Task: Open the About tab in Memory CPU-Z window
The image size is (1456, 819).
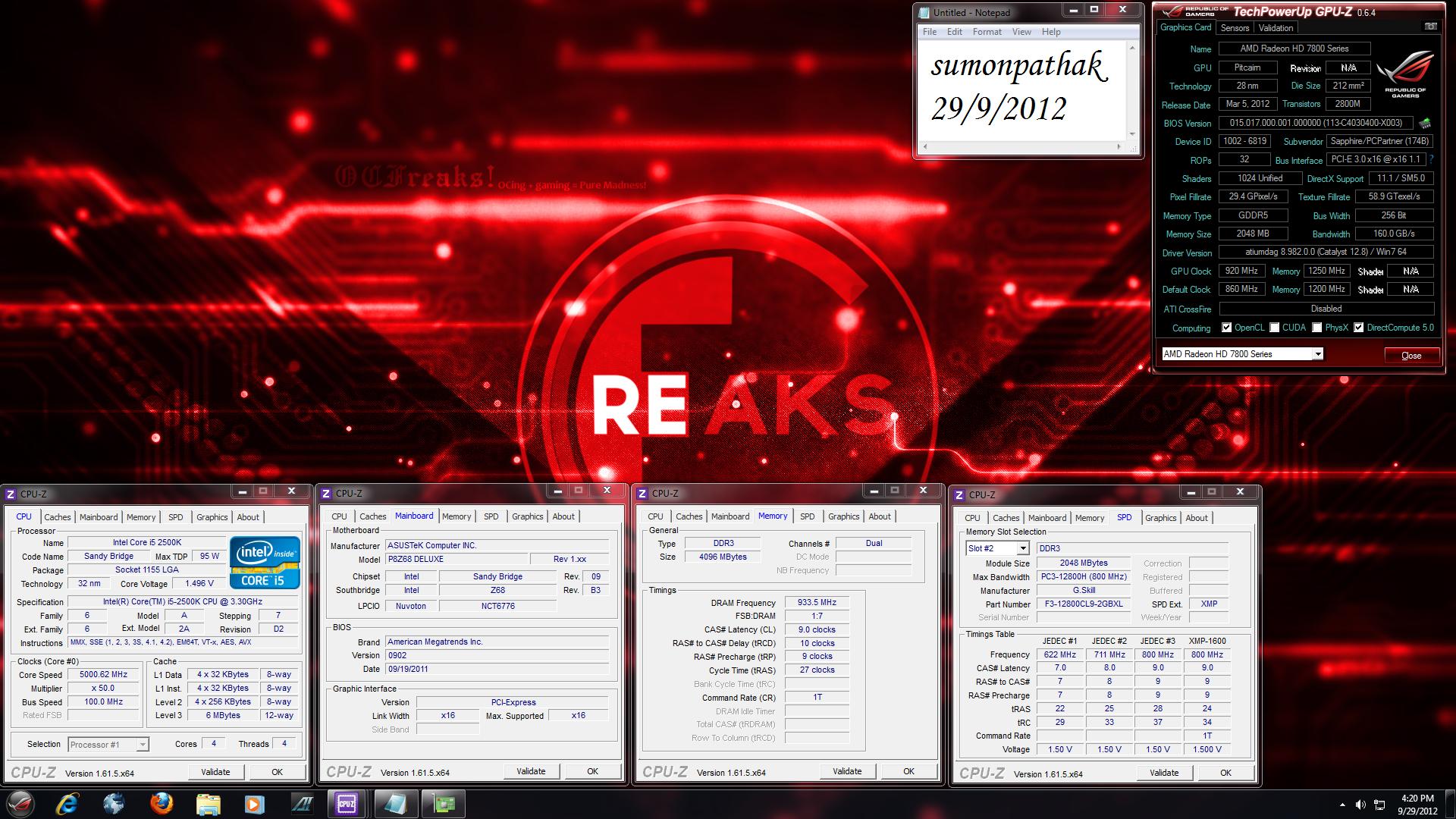Action: 880,516
